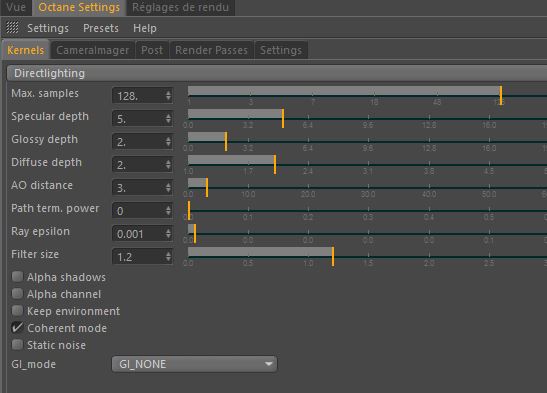547x393 pixels.
Task: Click the Glossy depth stepper arrows
Action: click(168, 142)
